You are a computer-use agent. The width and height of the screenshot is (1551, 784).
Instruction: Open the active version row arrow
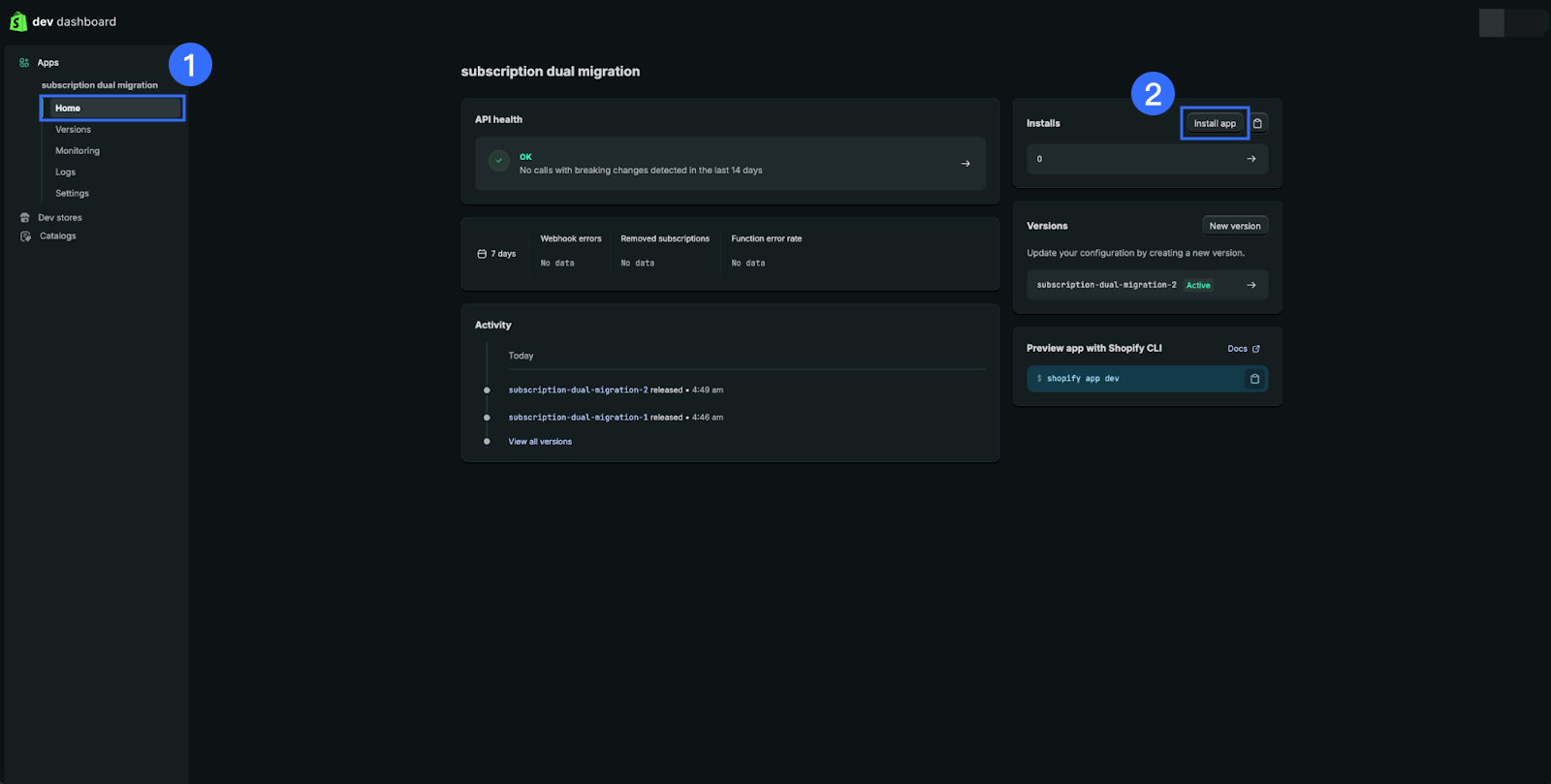(1250, 285)
